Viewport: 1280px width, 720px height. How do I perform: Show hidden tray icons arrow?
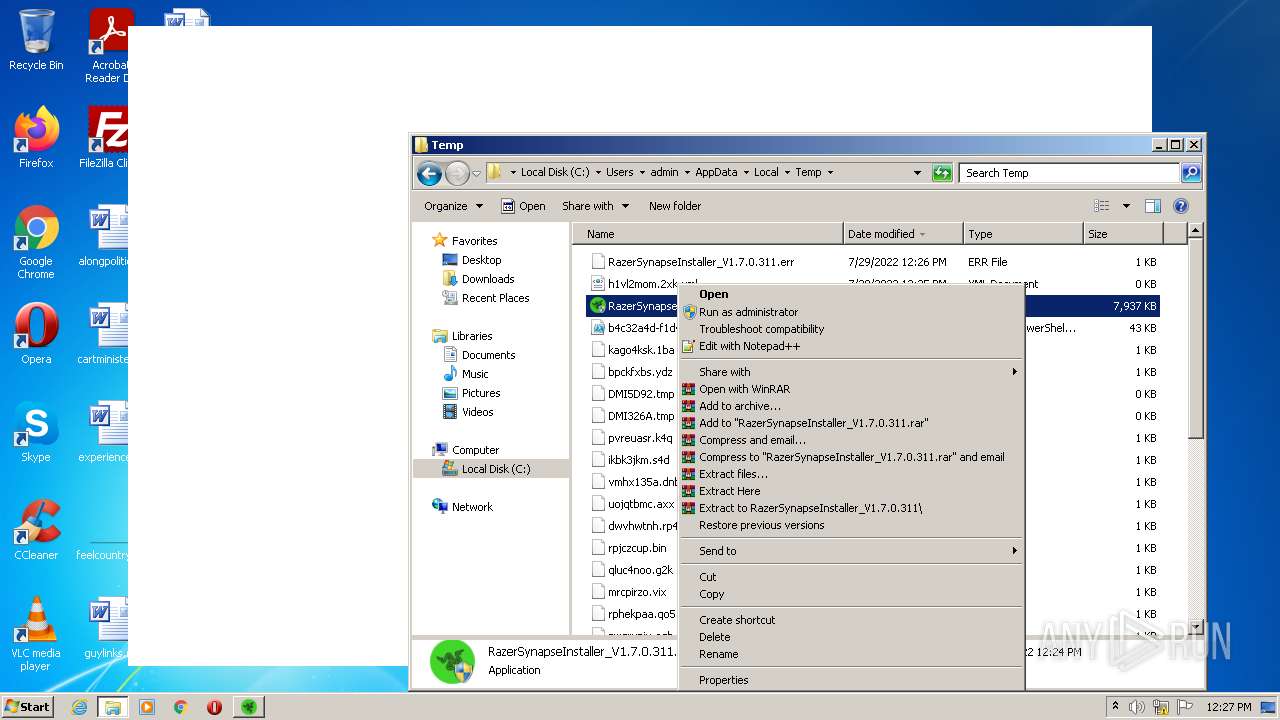point(1115,707)
